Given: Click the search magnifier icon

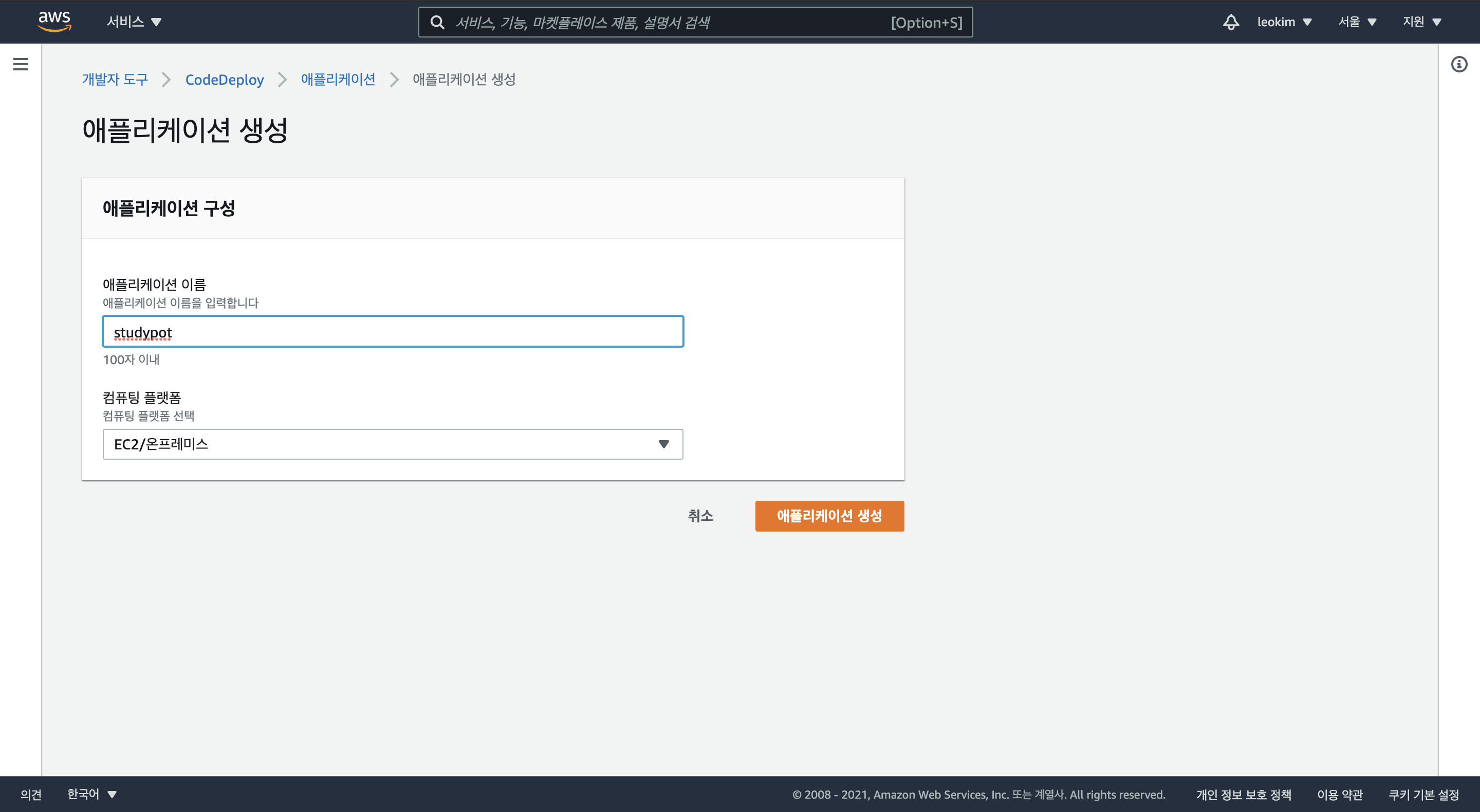Looking at the screenshot, I should [x=437, y=23].
